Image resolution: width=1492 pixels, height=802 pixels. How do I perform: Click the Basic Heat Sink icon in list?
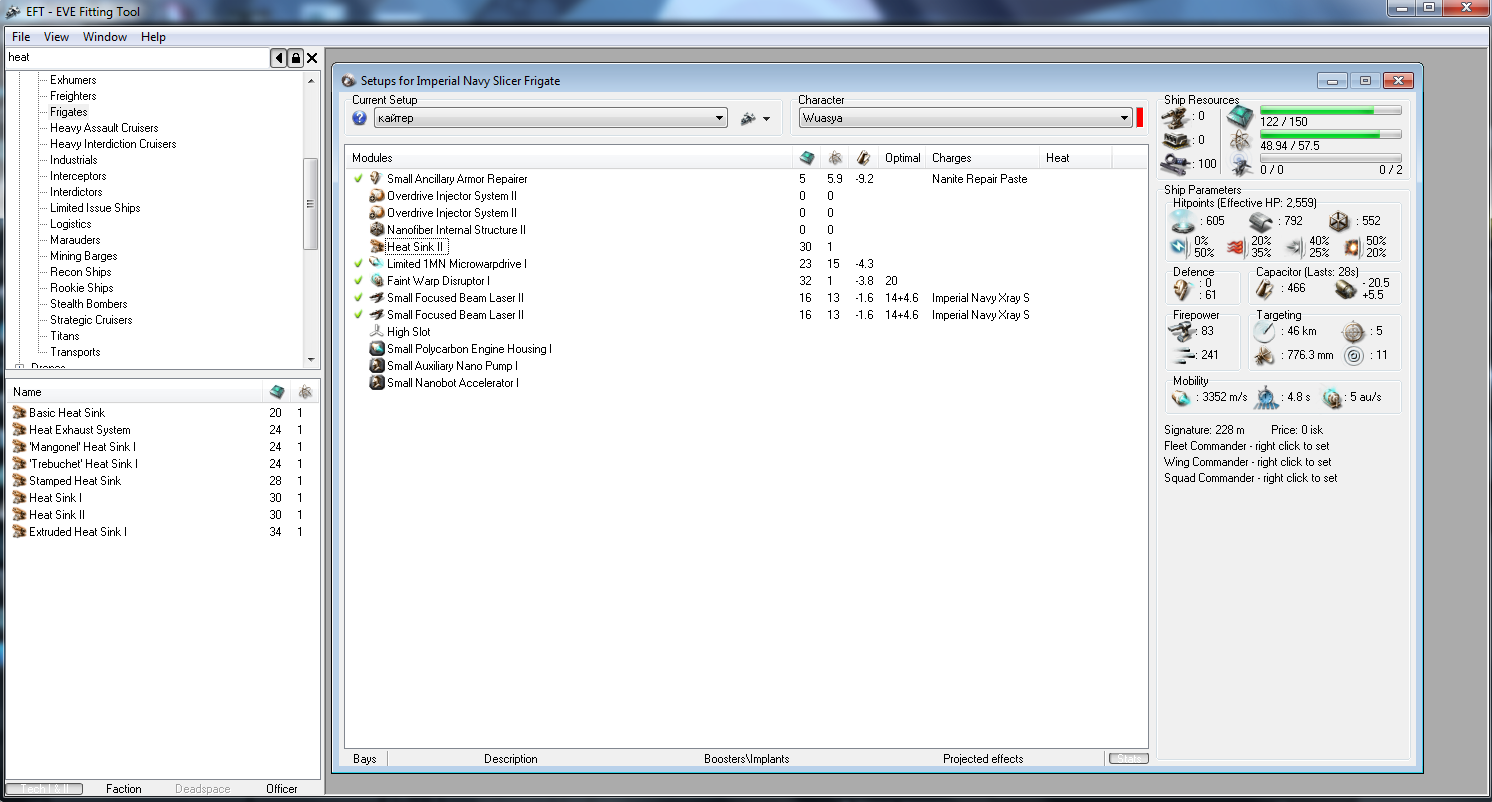click(x=19, y=413)
